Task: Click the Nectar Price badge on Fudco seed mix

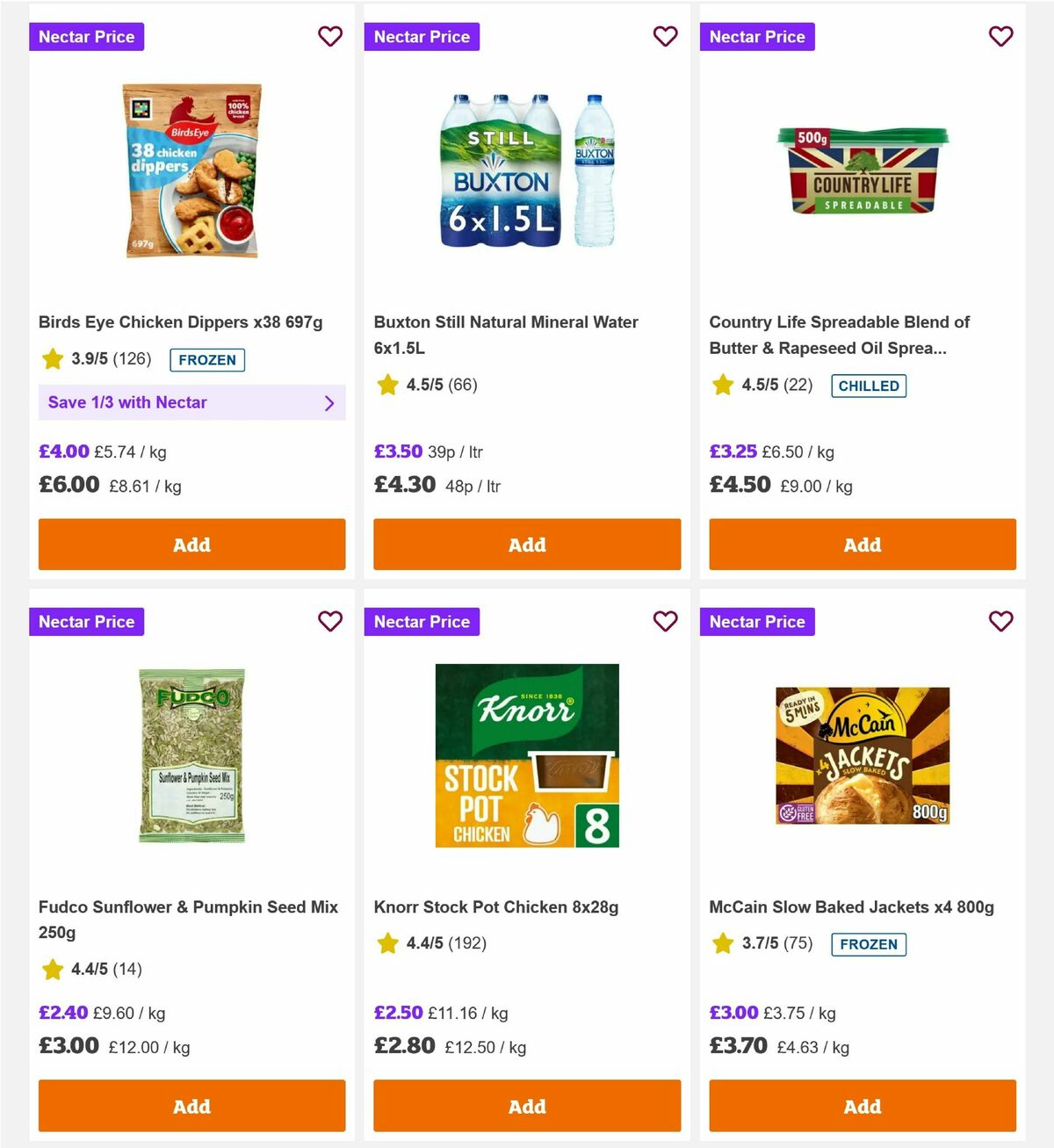Action: tap(86, 621)
